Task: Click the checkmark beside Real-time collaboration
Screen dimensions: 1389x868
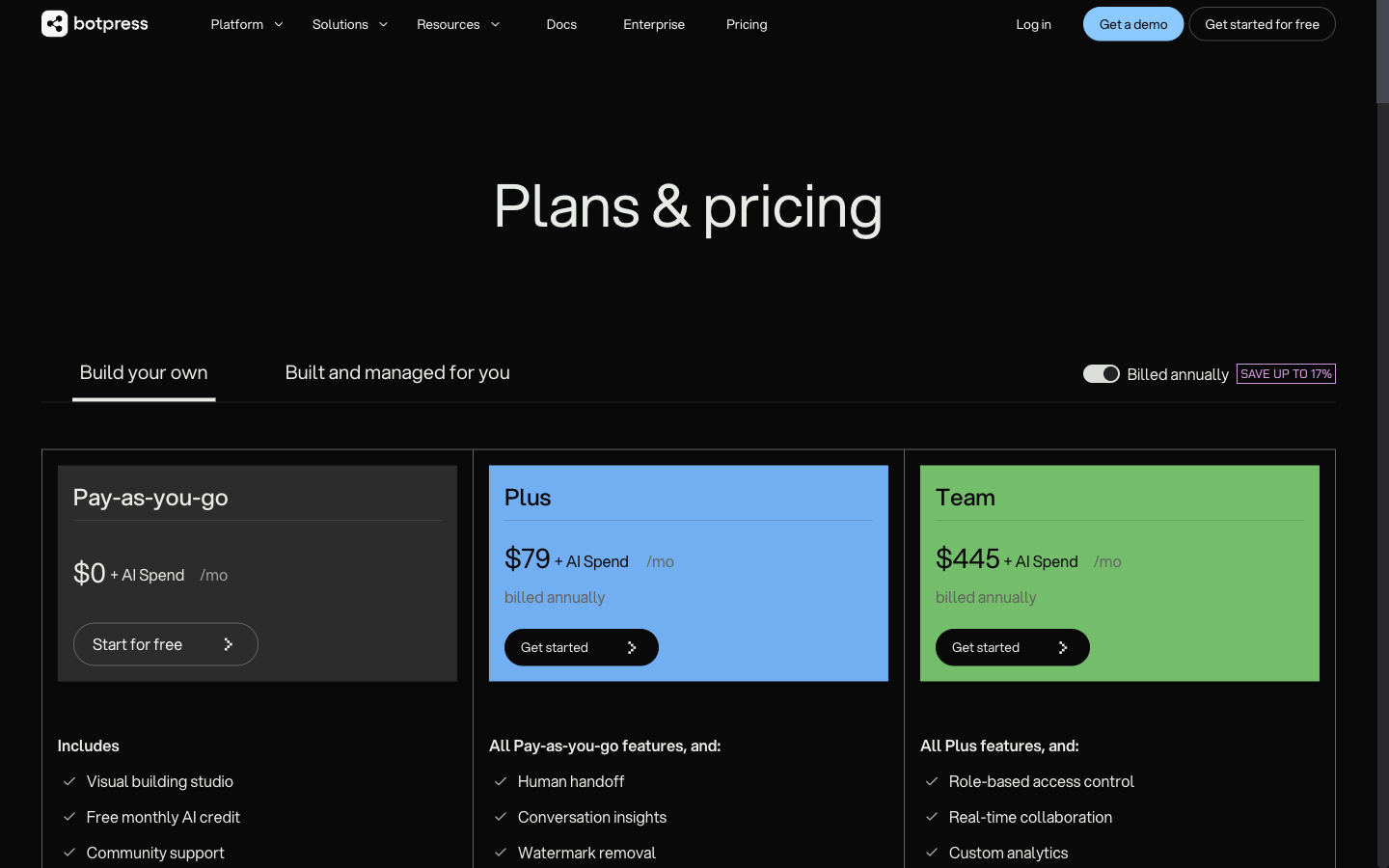Action: [931, 817]
